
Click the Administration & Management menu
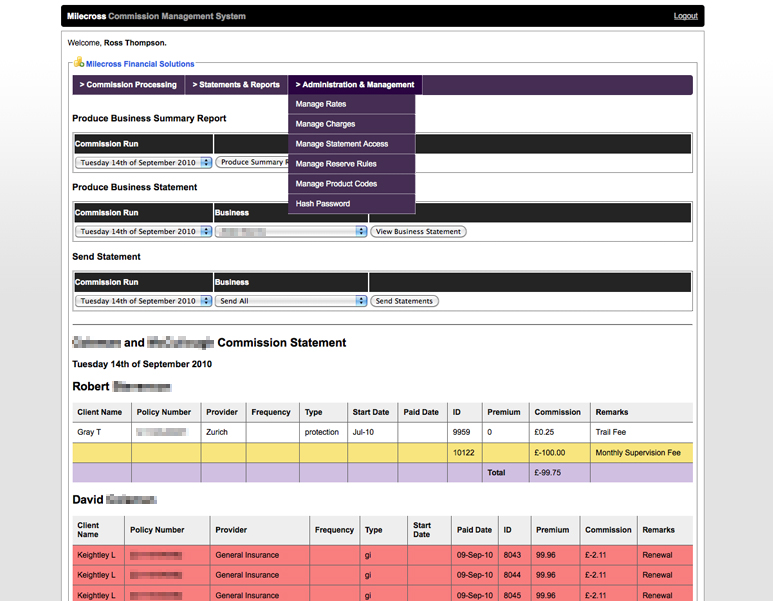pyautogui.click(x=355, y=85)
